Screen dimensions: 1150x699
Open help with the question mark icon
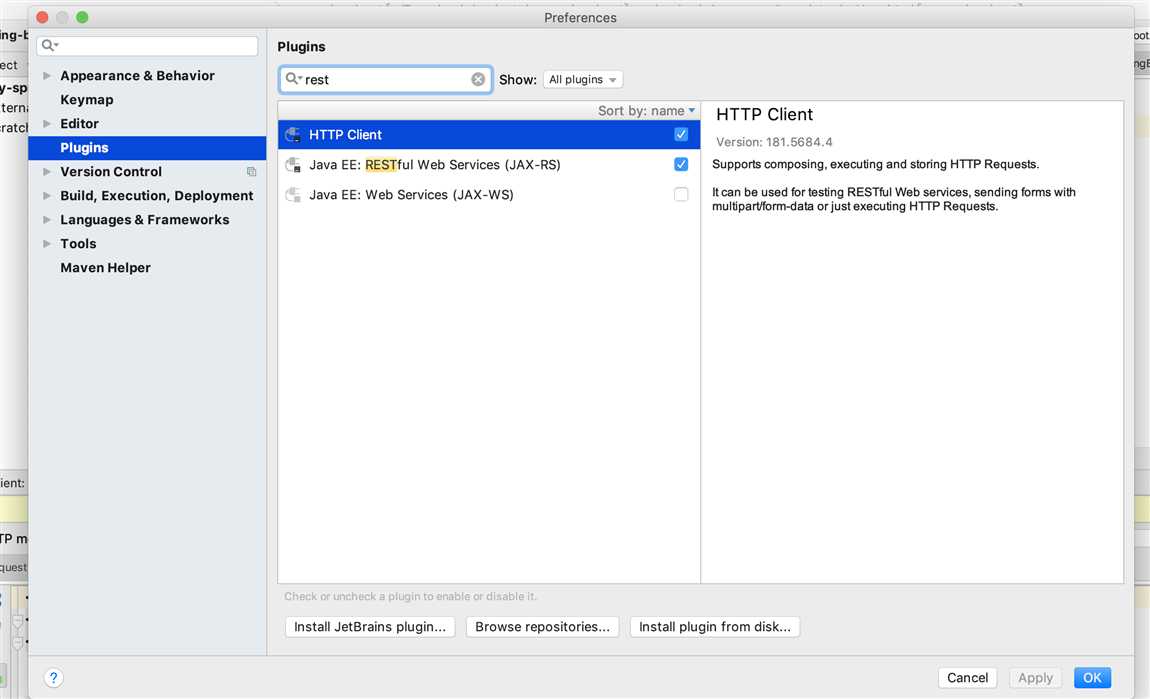[54, 678]
